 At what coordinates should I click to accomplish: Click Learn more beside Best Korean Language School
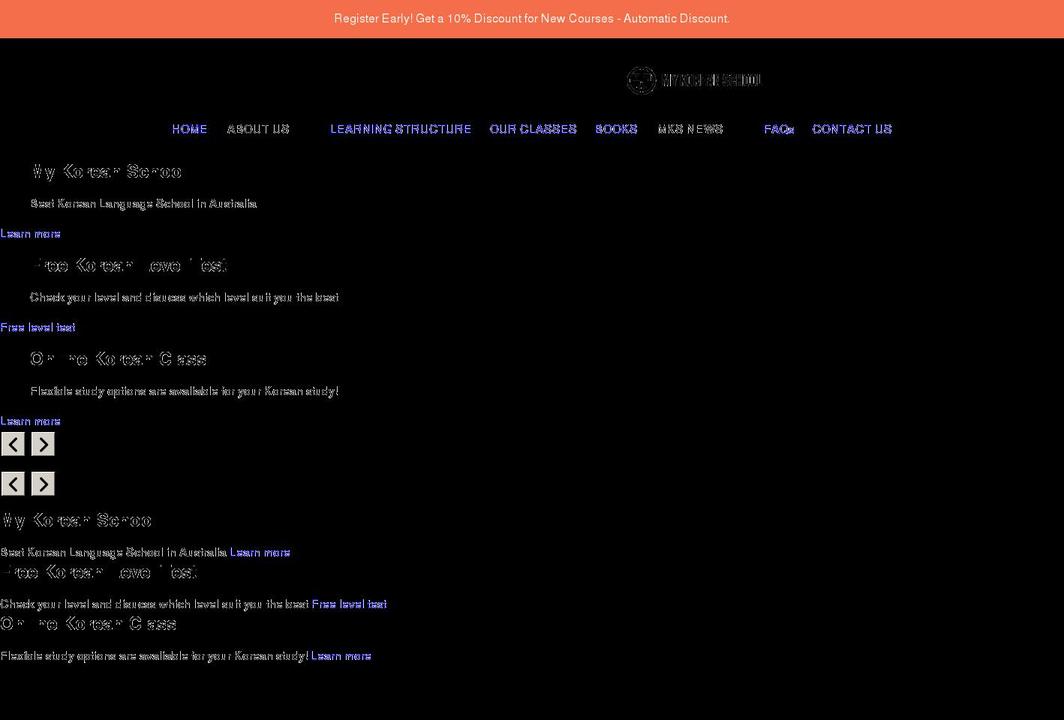259,551
